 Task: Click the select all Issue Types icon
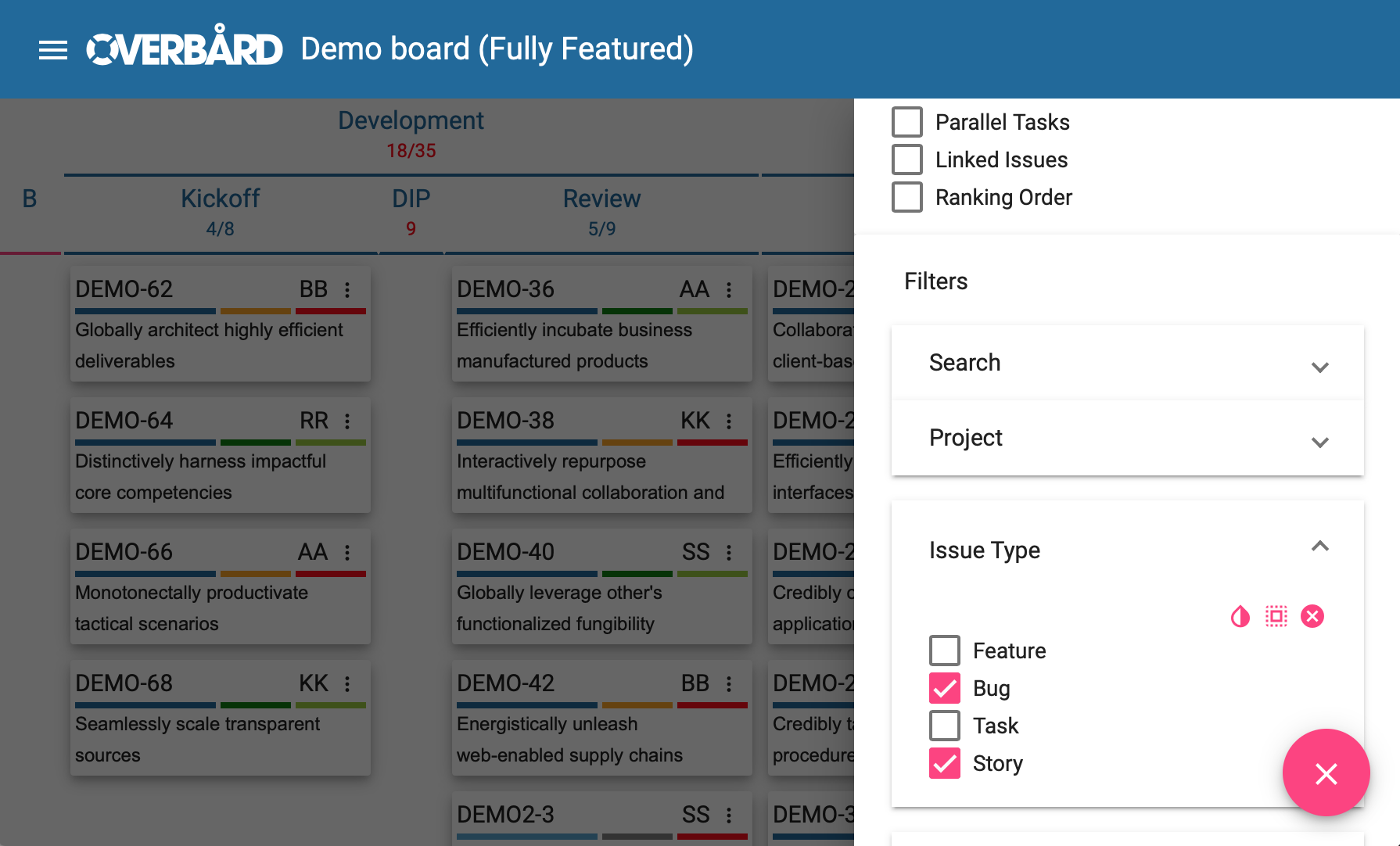coord(1276,617)
